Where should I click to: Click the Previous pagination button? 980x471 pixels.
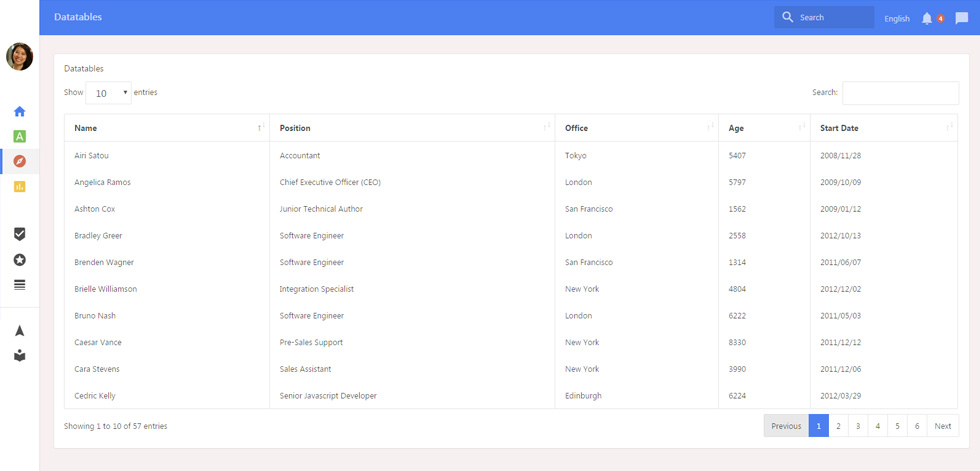click(786, 426)
